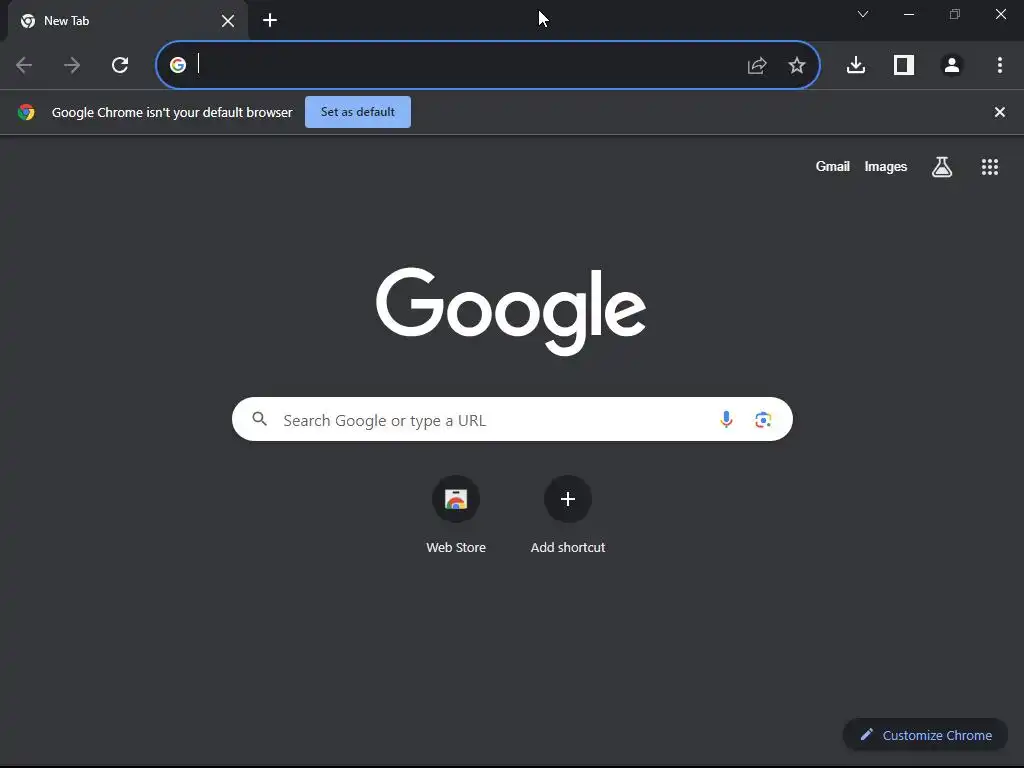Minimize the Chrome window
Viewport: 1024px width, 768px height.
click(908, 14)
